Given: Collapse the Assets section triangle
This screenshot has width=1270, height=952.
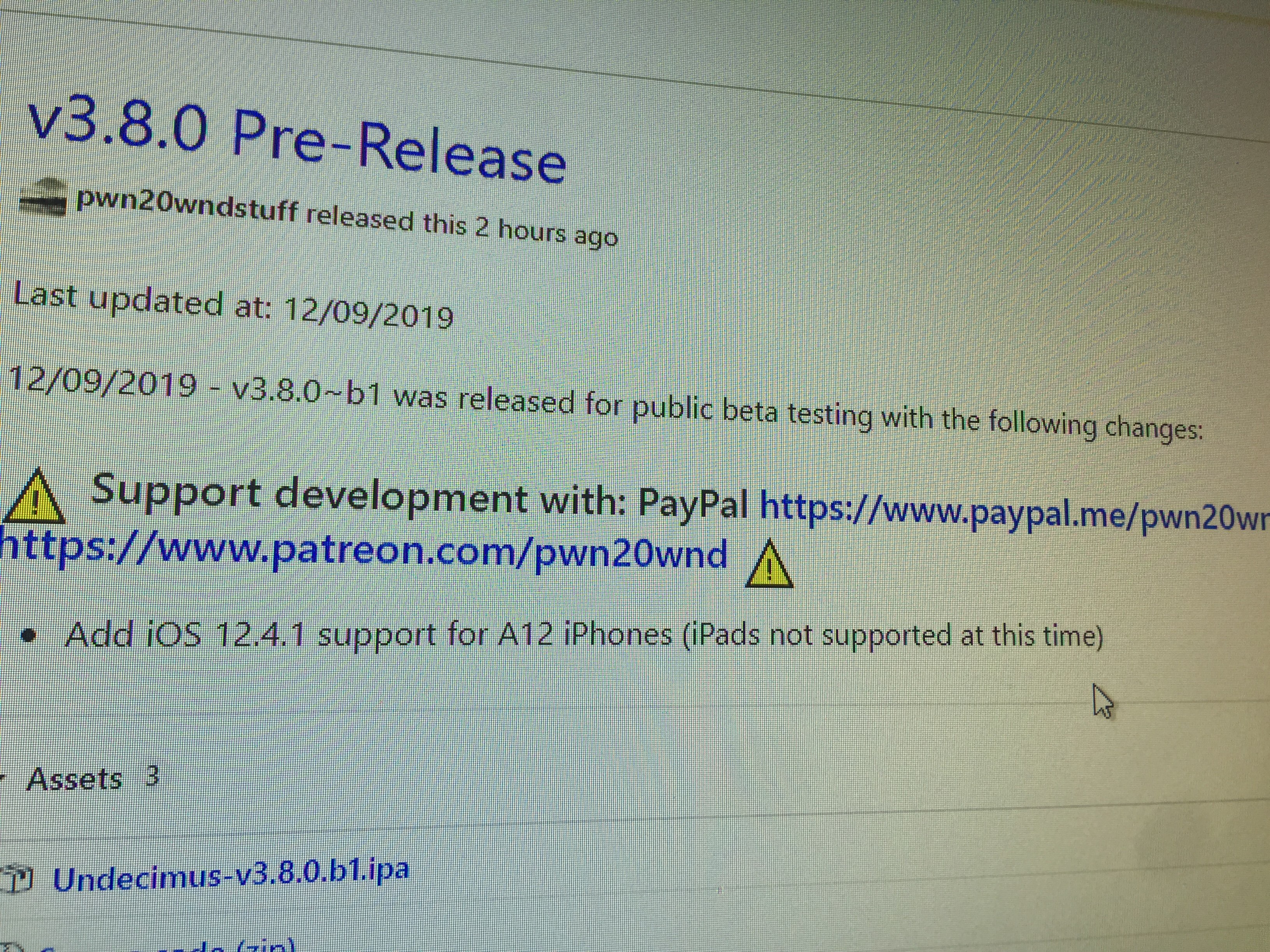Looking at the screenshot, I should (3, 777).
